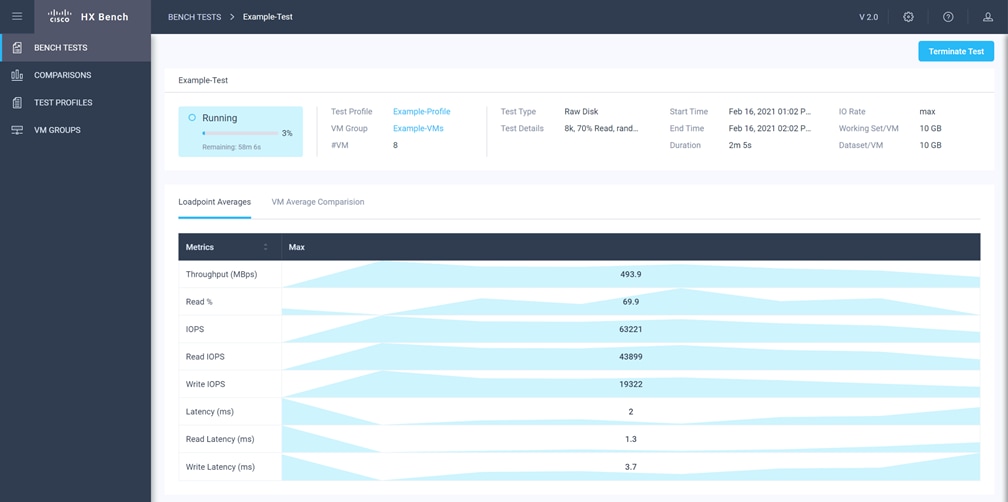Open TEST PROFILES in the sidebar

tap(76, 103)
